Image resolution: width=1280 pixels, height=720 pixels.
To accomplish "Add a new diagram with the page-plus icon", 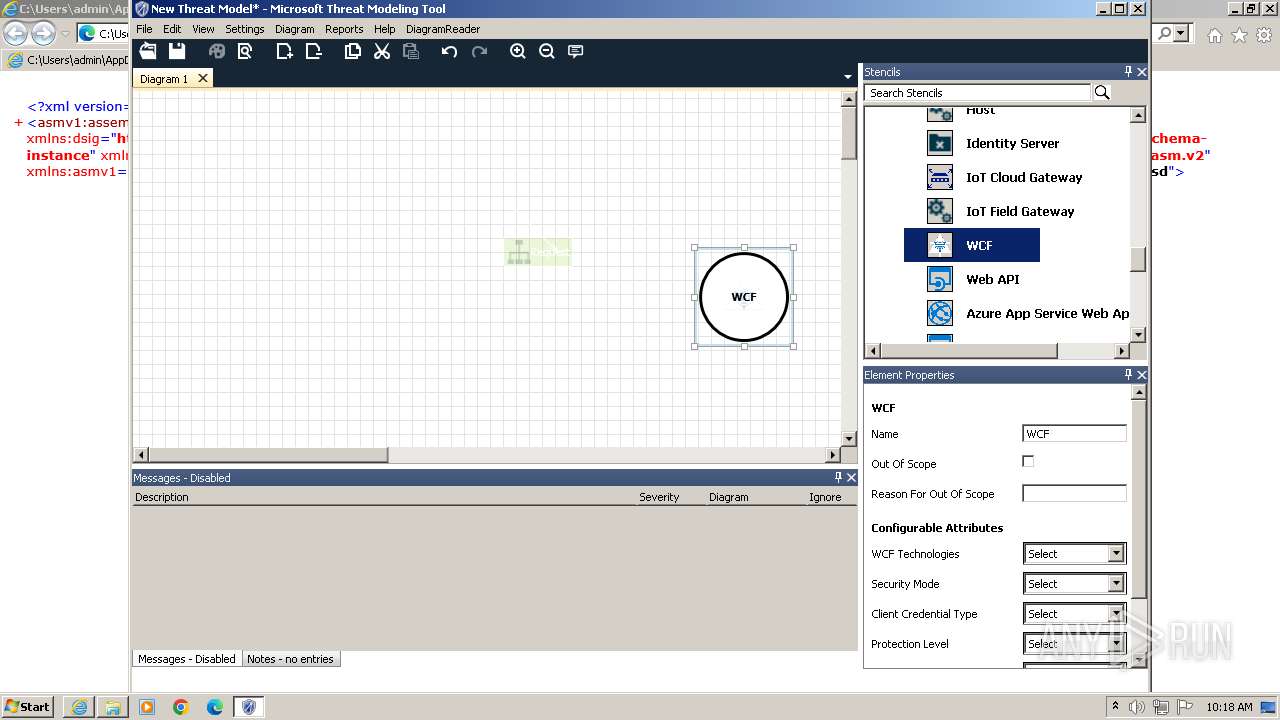I will [285, 51].
